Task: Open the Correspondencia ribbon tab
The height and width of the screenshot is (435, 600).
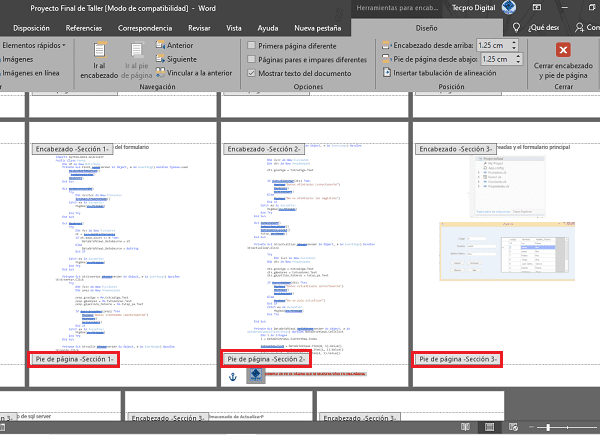Action: 144,29
